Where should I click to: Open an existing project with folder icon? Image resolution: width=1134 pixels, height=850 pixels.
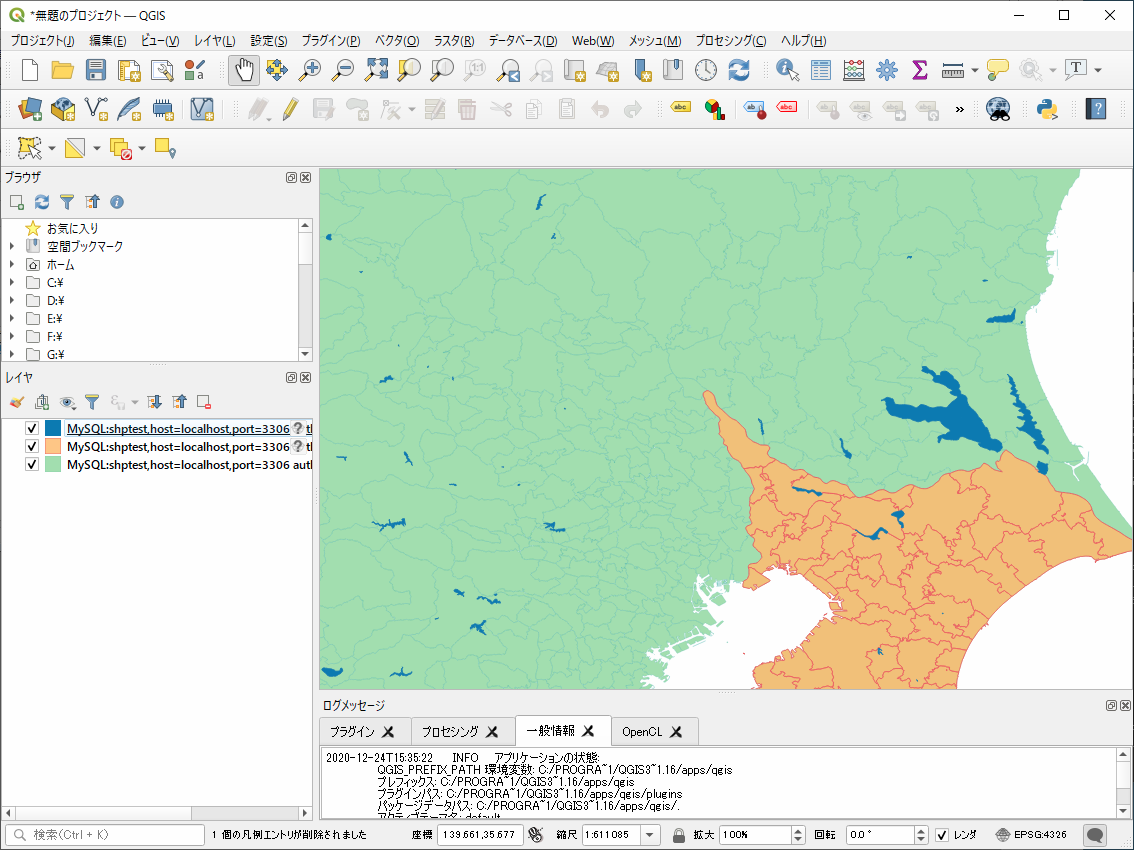(63, 70)
